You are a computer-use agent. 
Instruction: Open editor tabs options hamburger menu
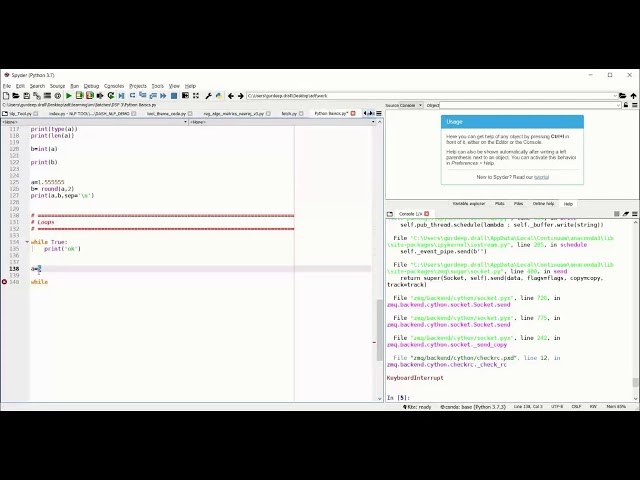(x=379, y=113)
